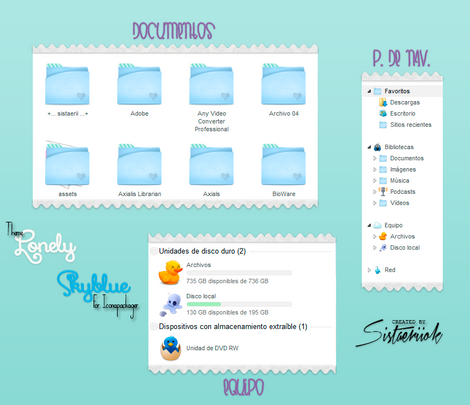The image size is (470, 405).
Task: Open the BioWare folder icon
Action: pos(283,165)
